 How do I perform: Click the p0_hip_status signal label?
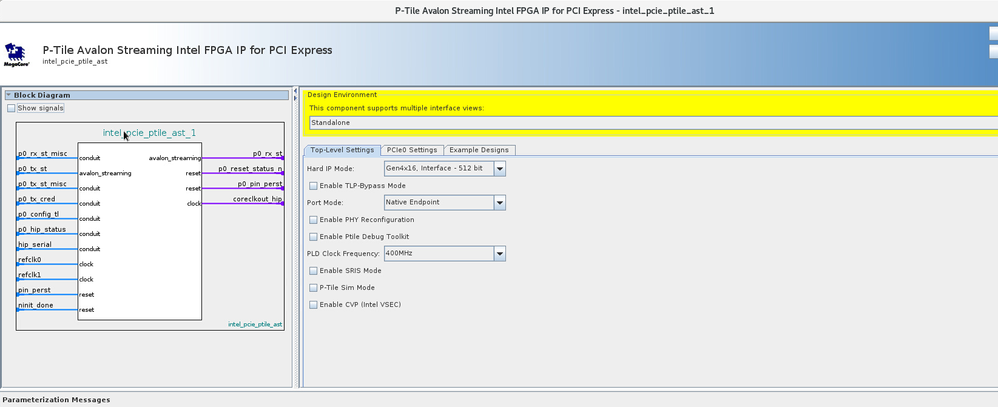[42, 229]
